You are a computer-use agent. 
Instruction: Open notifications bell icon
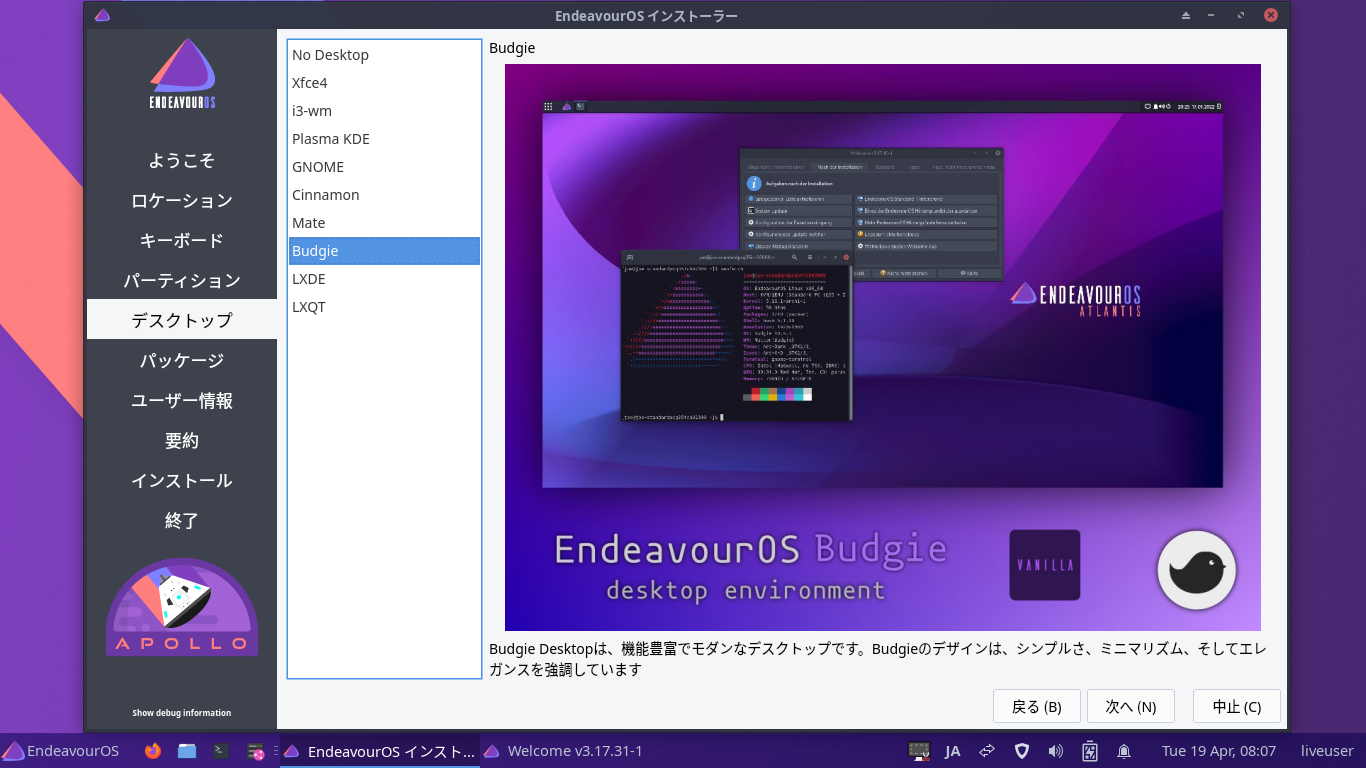1124,751
